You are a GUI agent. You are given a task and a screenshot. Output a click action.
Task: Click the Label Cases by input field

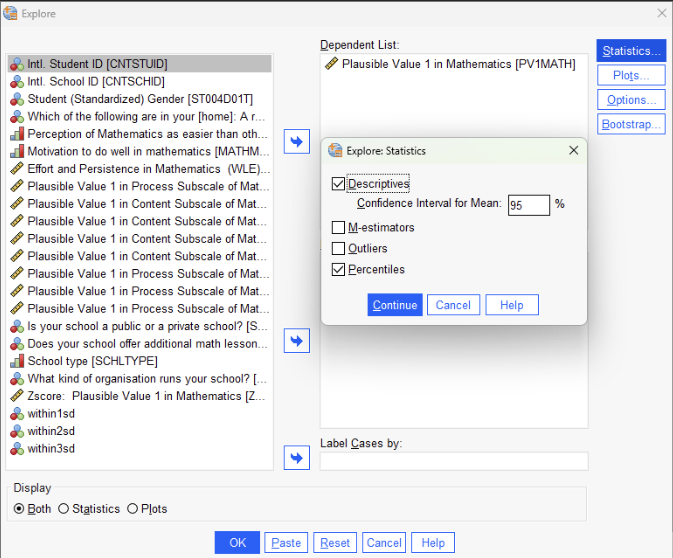tap(454, 461)
